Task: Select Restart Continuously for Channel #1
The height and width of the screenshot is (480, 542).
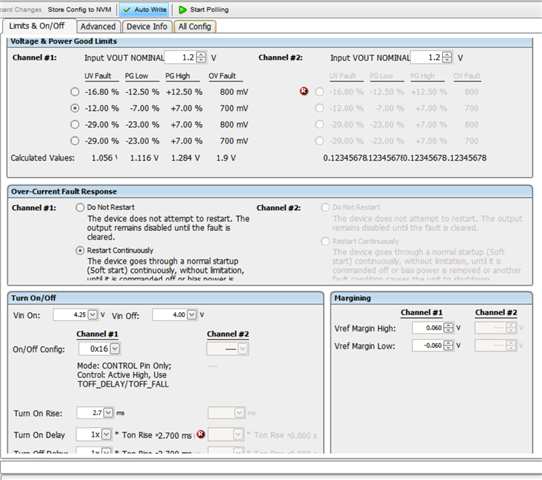Action: click(x=80, y=251)
